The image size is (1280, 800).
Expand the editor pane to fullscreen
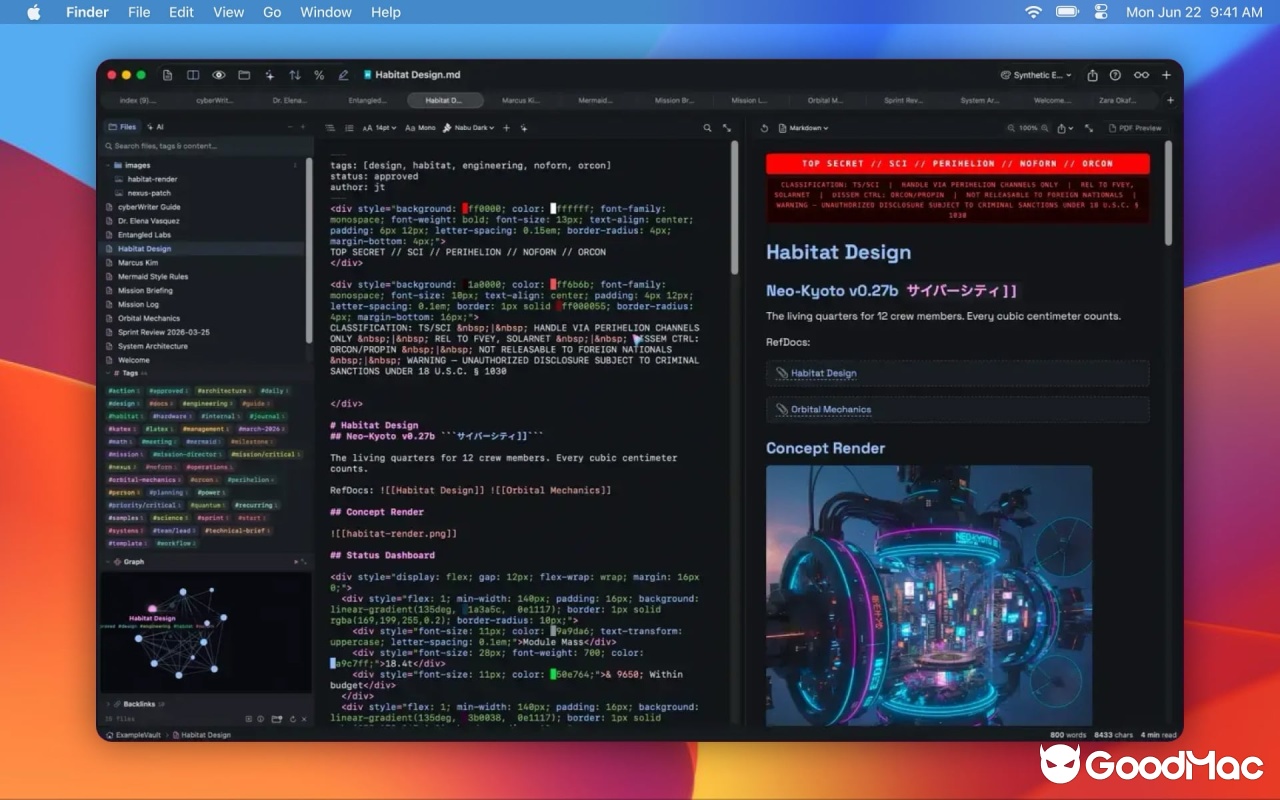point(726,128)
